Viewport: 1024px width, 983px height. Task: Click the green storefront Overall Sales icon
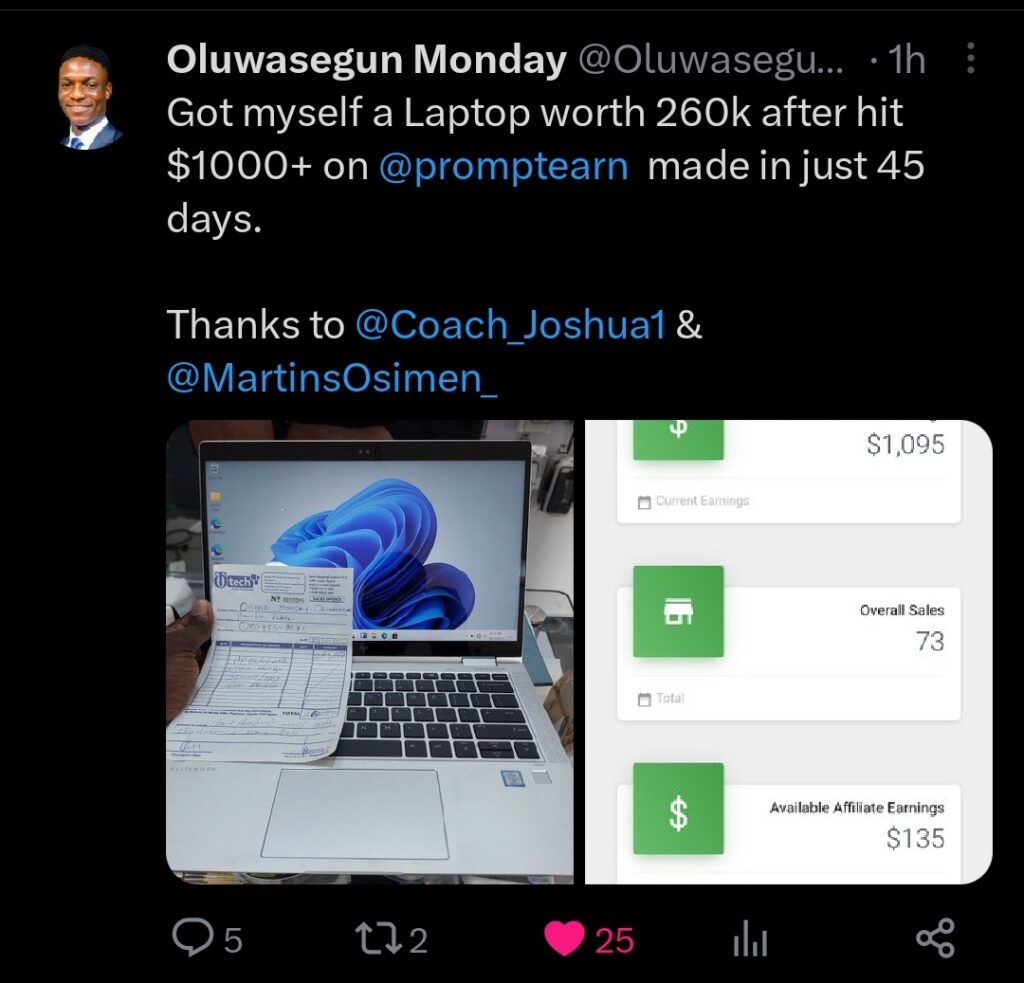tap(679, 611)
